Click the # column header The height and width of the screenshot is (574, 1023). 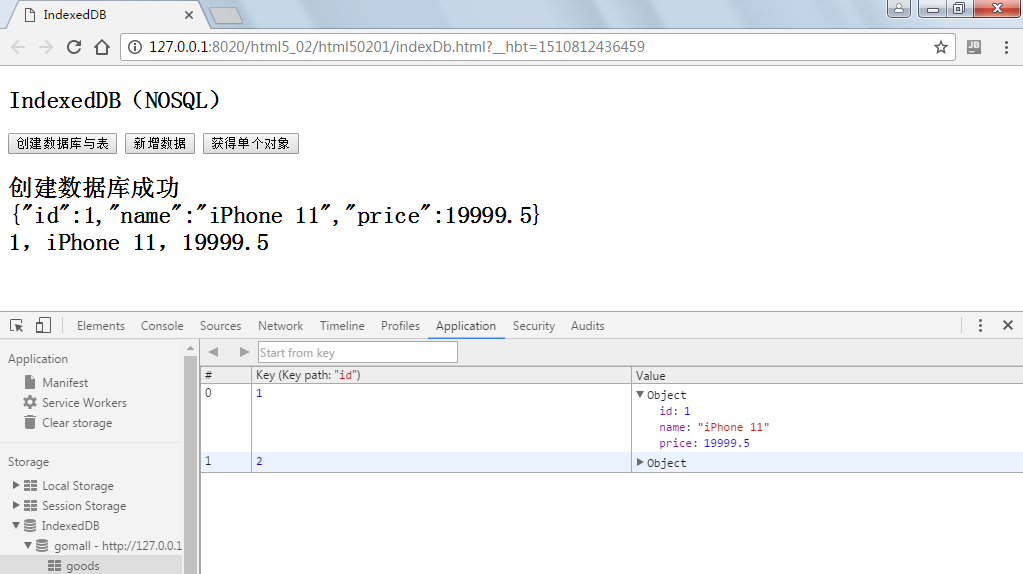click(x=226, y=375)
